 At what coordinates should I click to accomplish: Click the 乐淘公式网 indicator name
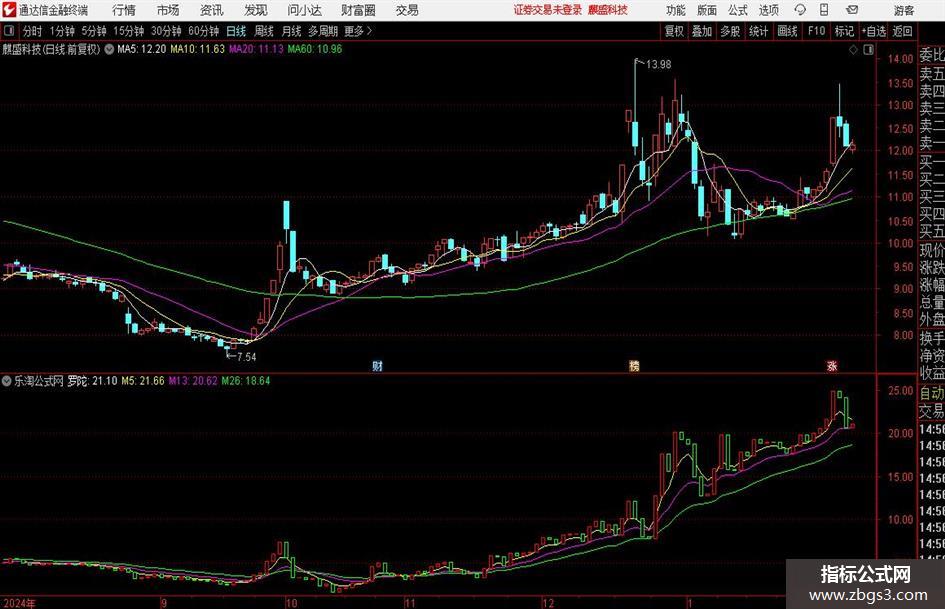point(39,380)
